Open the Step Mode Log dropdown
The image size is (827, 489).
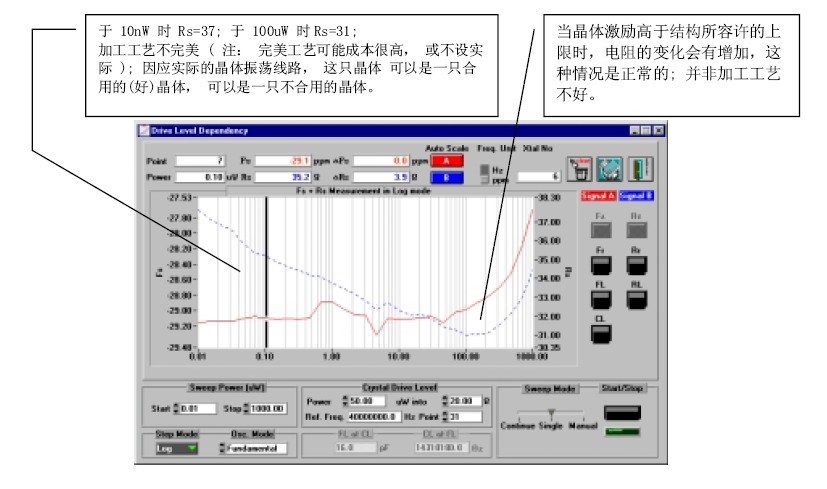[x=177, y=449]
